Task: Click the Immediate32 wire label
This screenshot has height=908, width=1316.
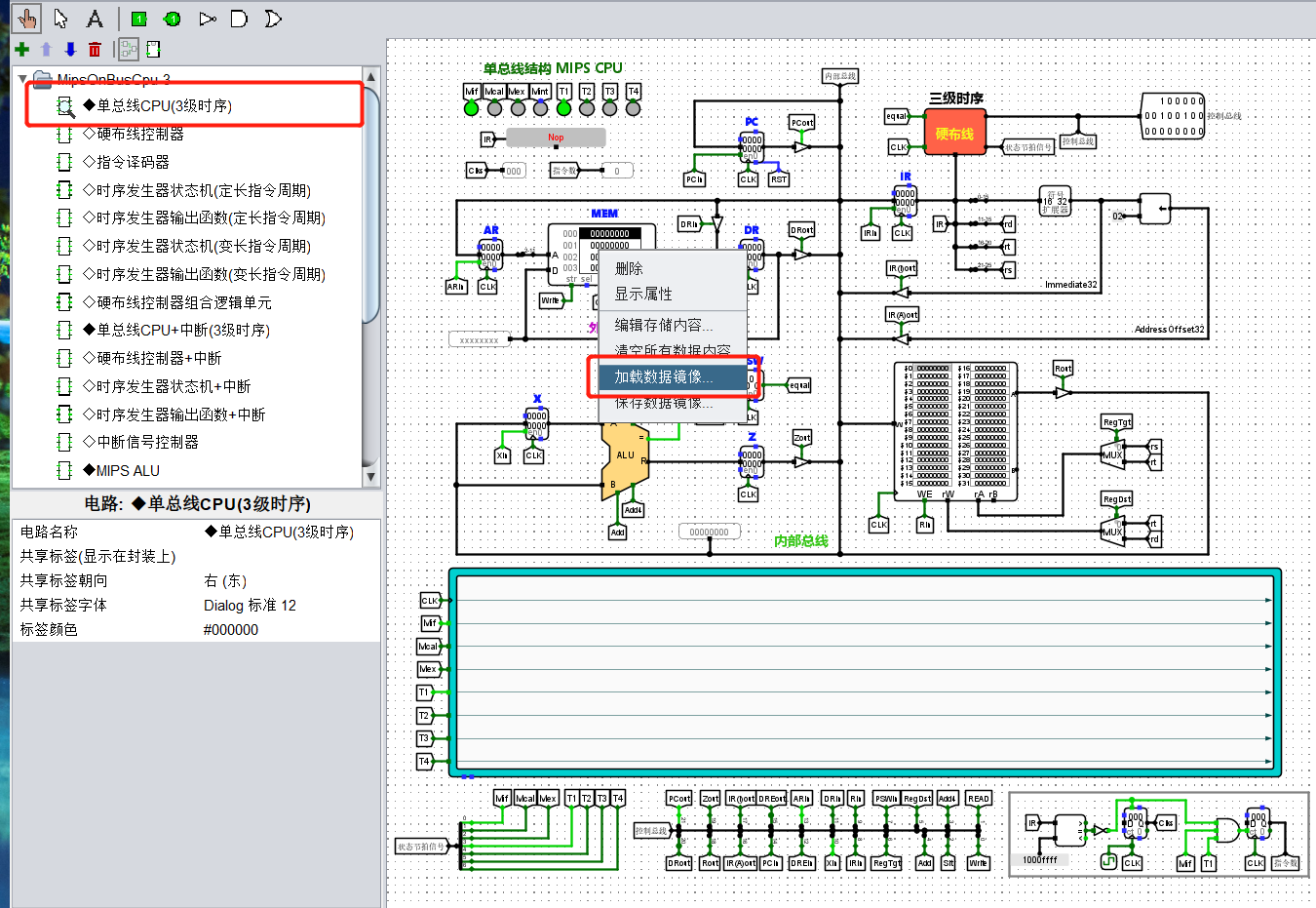Action: coord(1070,285)
